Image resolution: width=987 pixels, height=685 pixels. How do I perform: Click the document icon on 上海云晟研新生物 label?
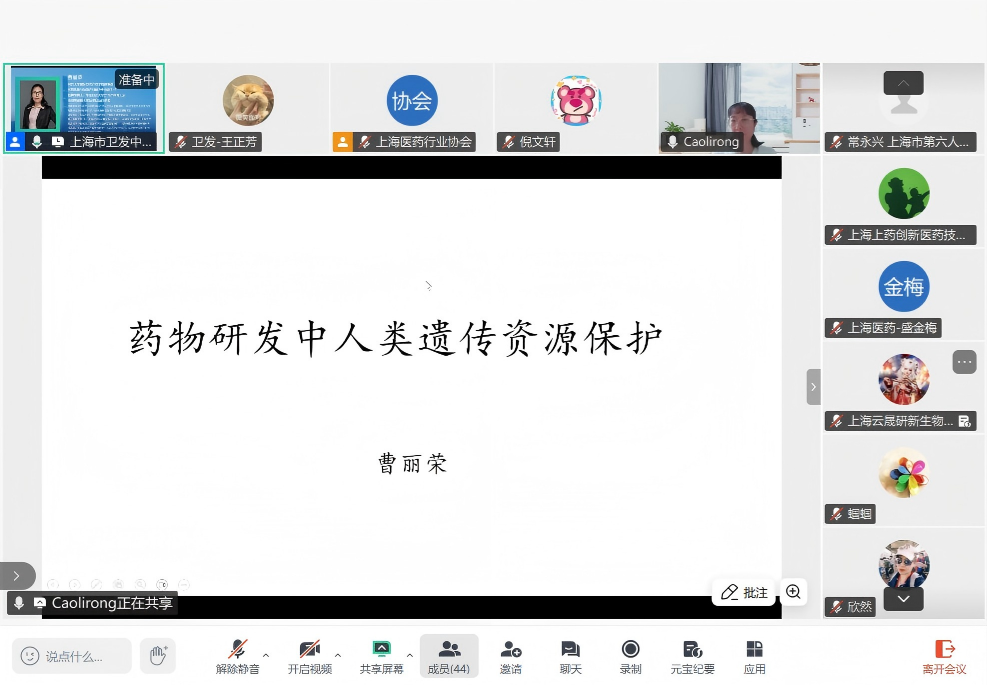click(964, 421)
